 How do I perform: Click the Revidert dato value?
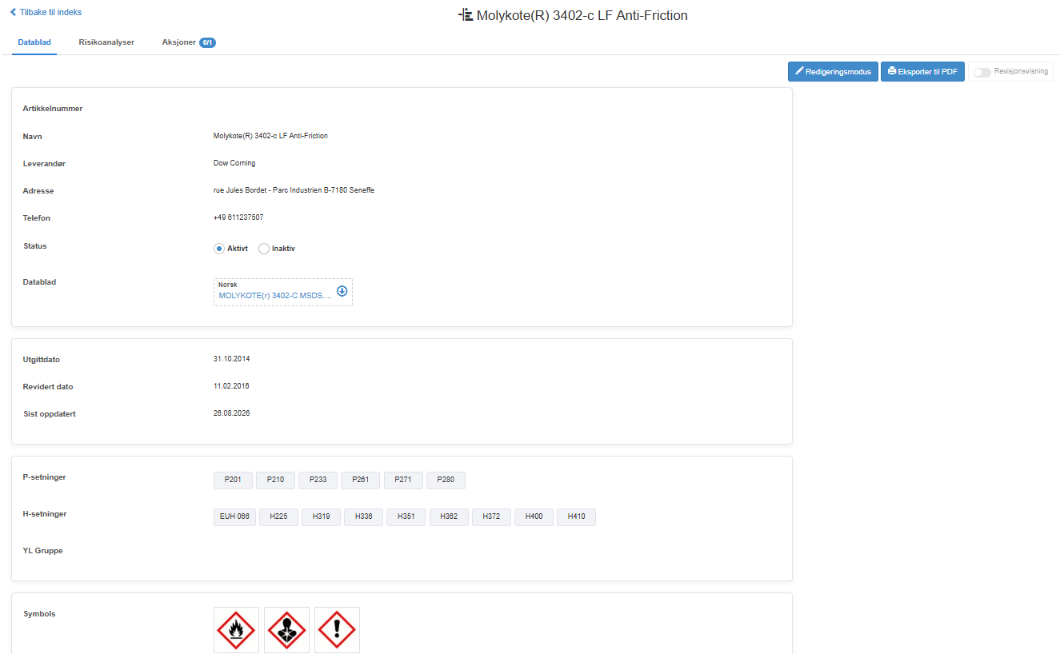coord(232,386)
